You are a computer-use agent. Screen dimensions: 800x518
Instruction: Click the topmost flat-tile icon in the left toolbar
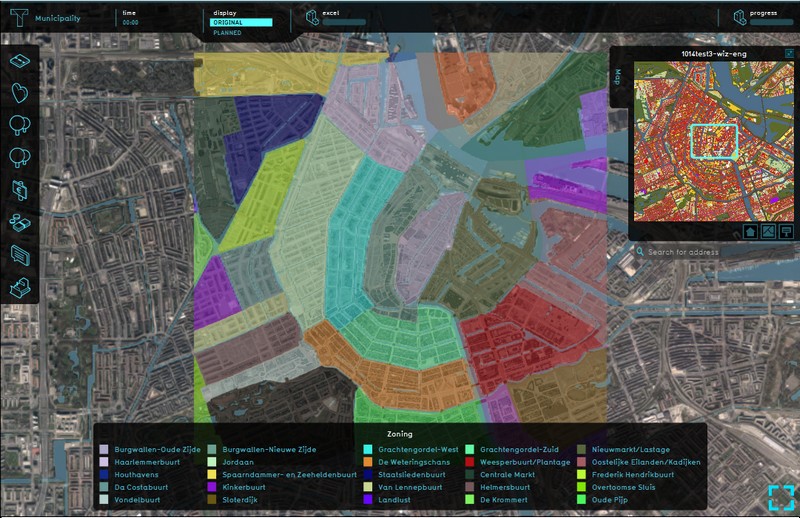point(20,62)
